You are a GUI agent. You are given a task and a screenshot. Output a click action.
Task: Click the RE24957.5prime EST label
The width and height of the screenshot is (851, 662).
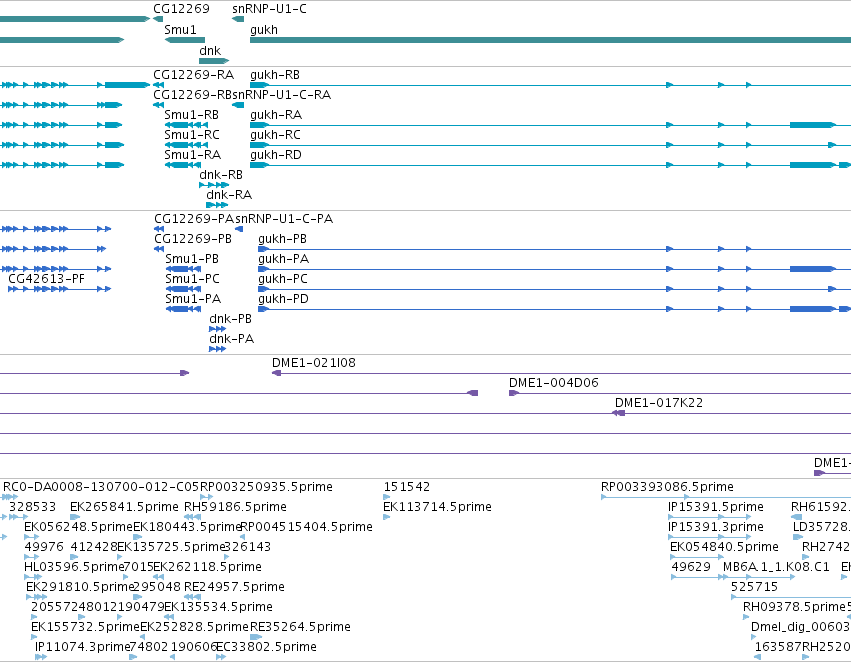pos(234,588)
